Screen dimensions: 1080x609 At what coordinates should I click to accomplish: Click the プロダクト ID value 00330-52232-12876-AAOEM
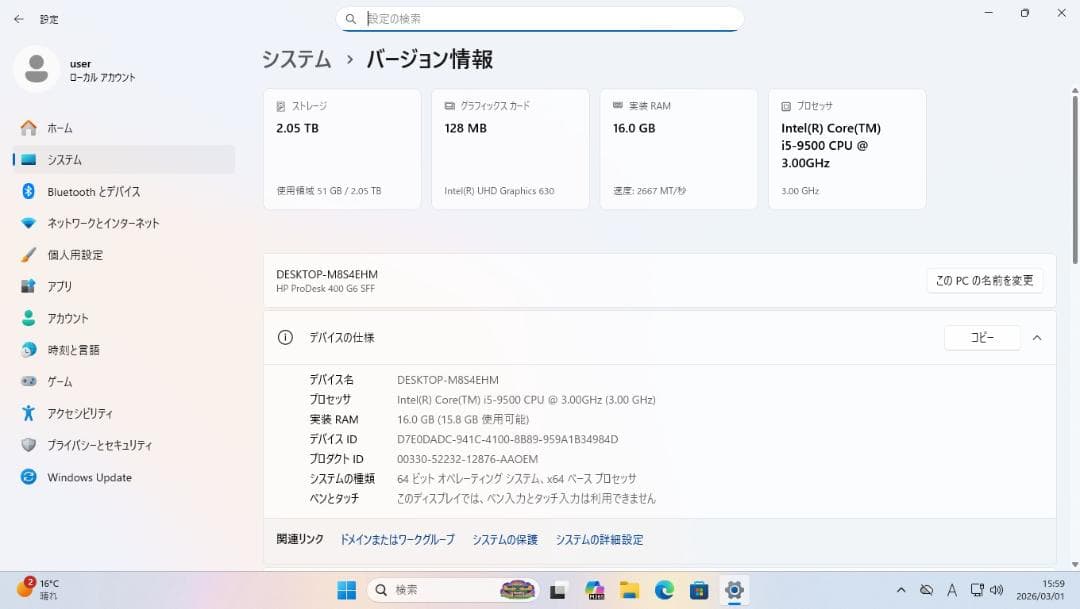tap(468, 459)
